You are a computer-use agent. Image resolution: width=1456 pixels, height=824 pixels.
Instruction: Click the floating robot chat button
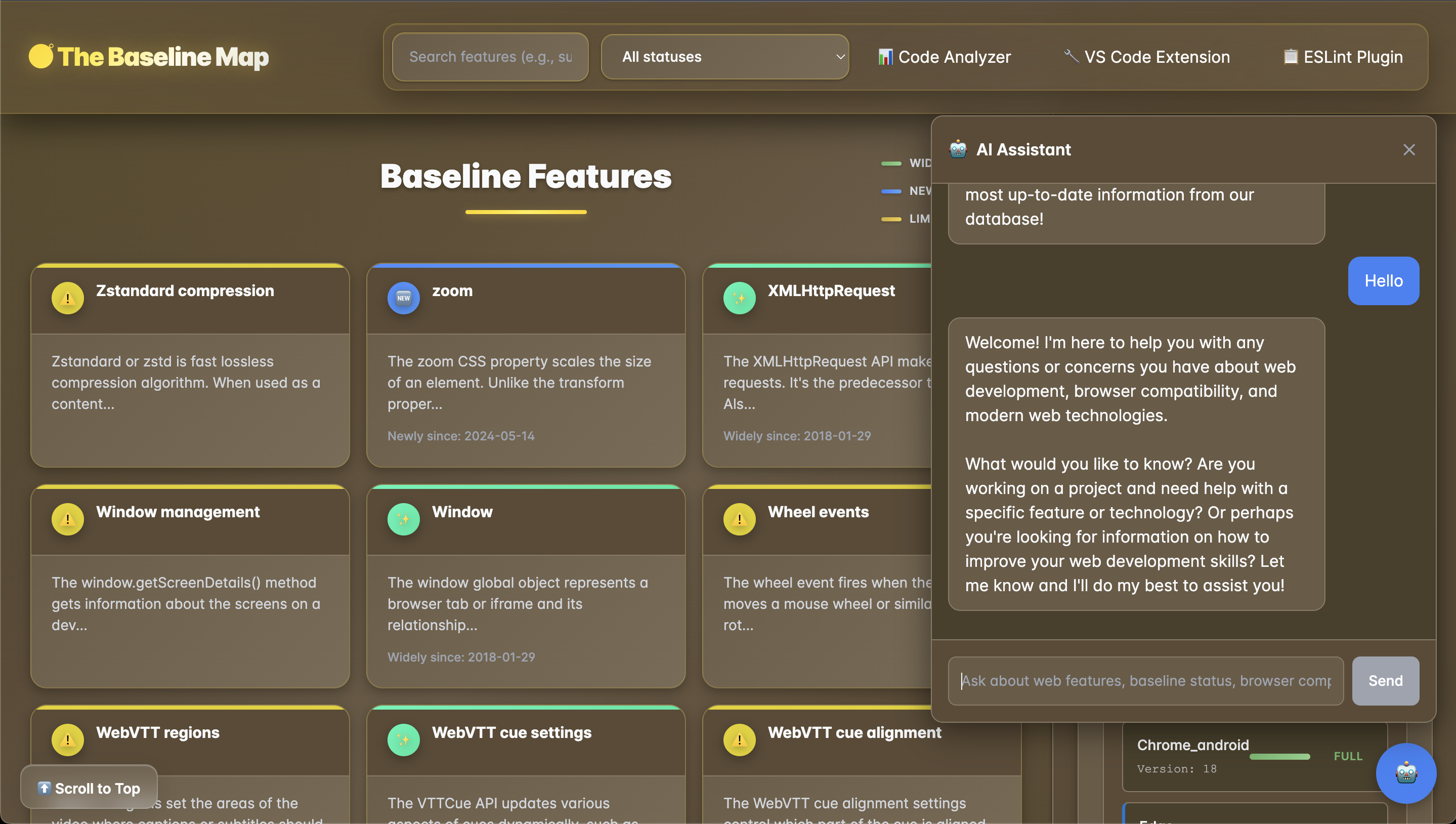[1405, 772]
